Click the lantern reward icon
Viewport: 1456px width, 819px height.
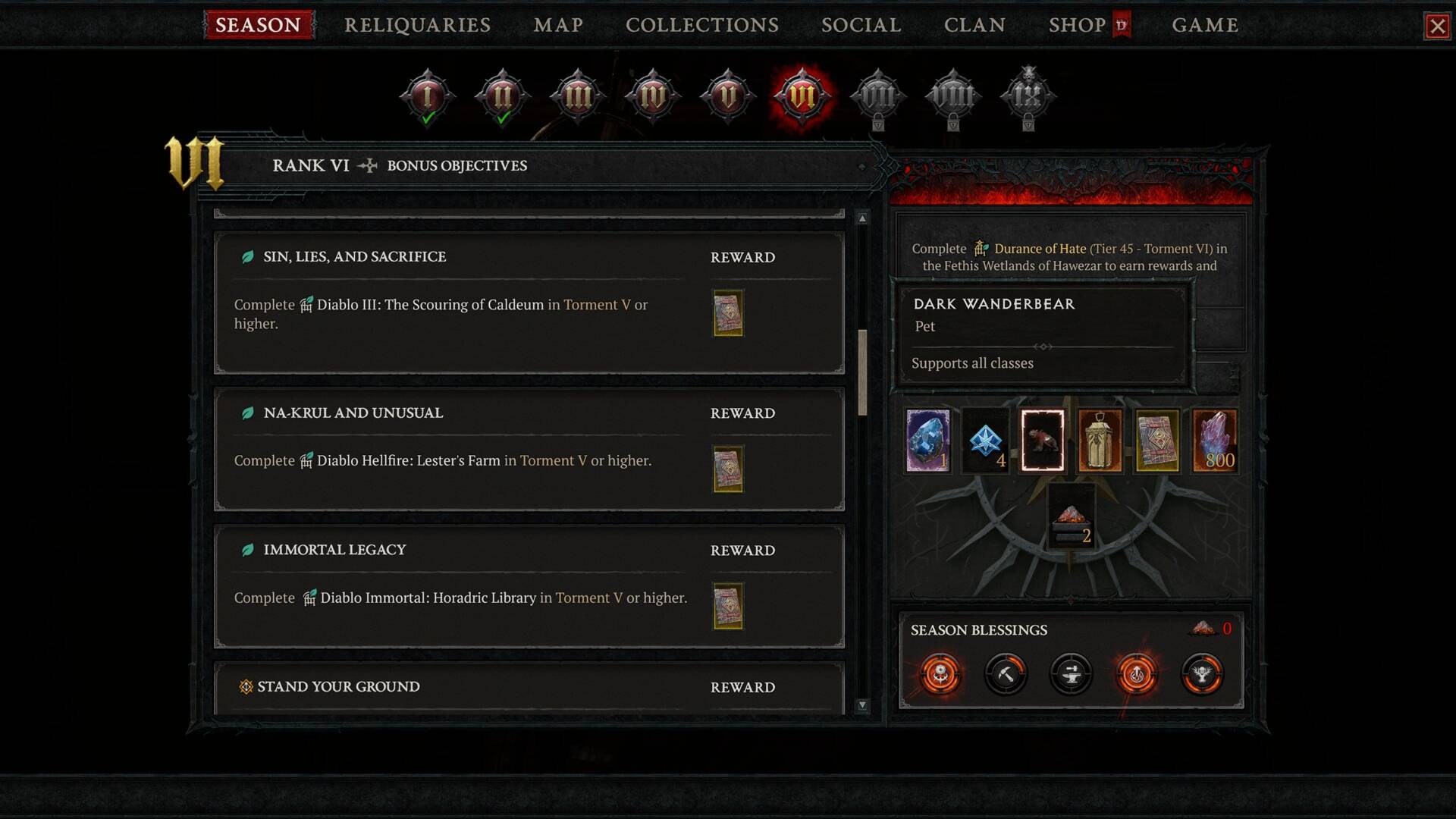click(x=1100, y=441)
